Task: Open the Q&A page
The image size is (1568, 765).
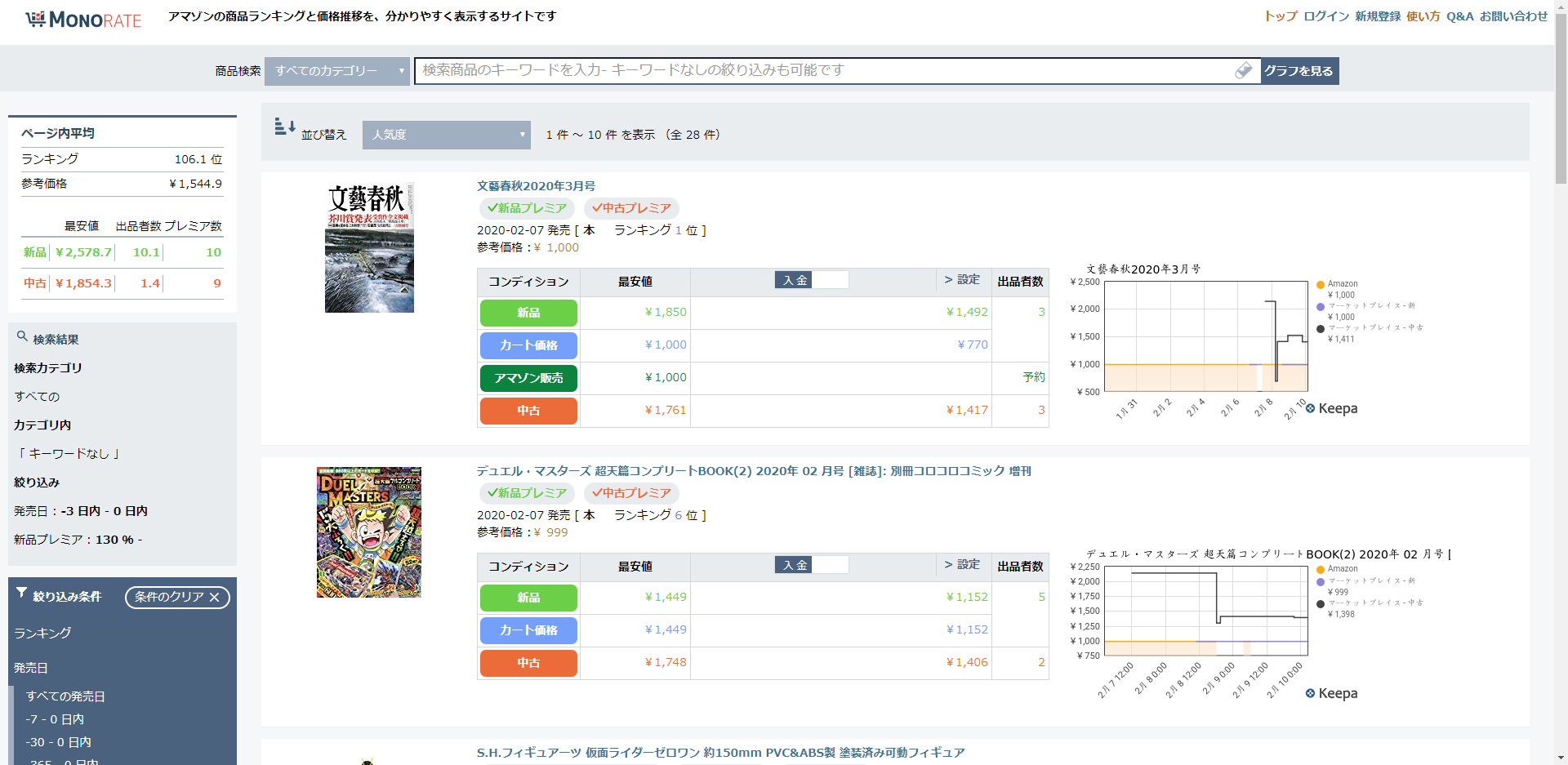Action: pos(1460,16)
